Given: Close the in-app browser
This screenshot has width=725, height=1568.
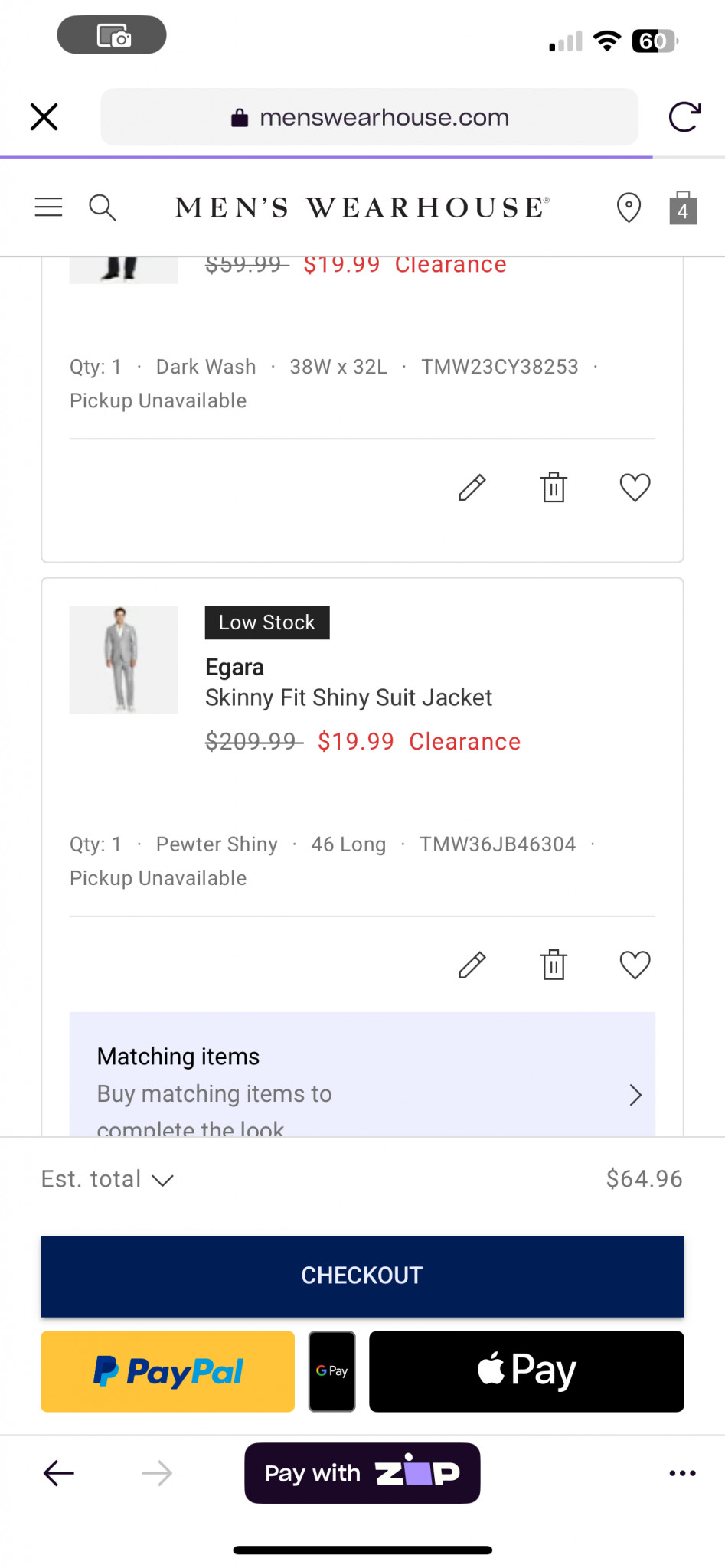Looking at the screenshot, I should click(44, 117).
